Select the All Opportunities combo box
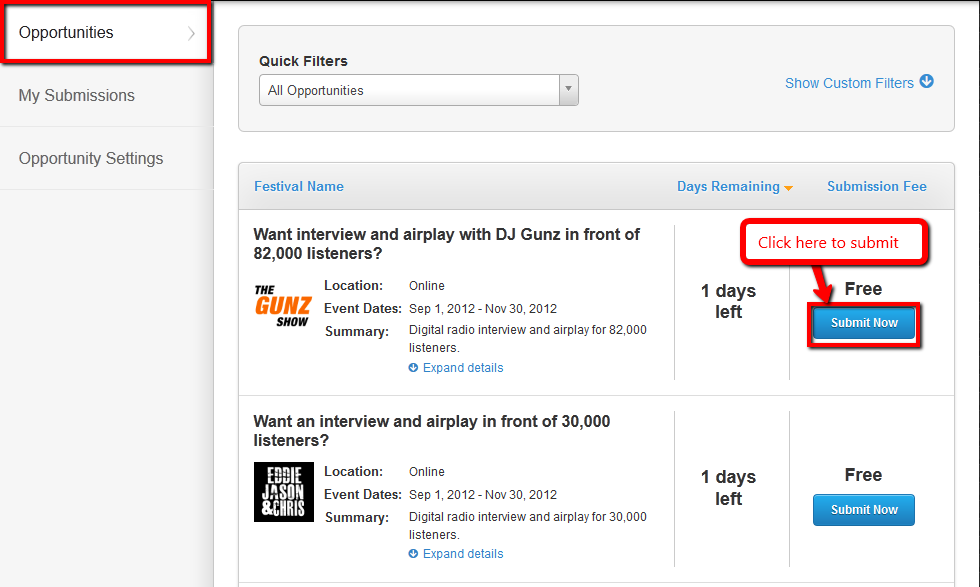This screenshot has height=587, width=980. pos(410,90)
